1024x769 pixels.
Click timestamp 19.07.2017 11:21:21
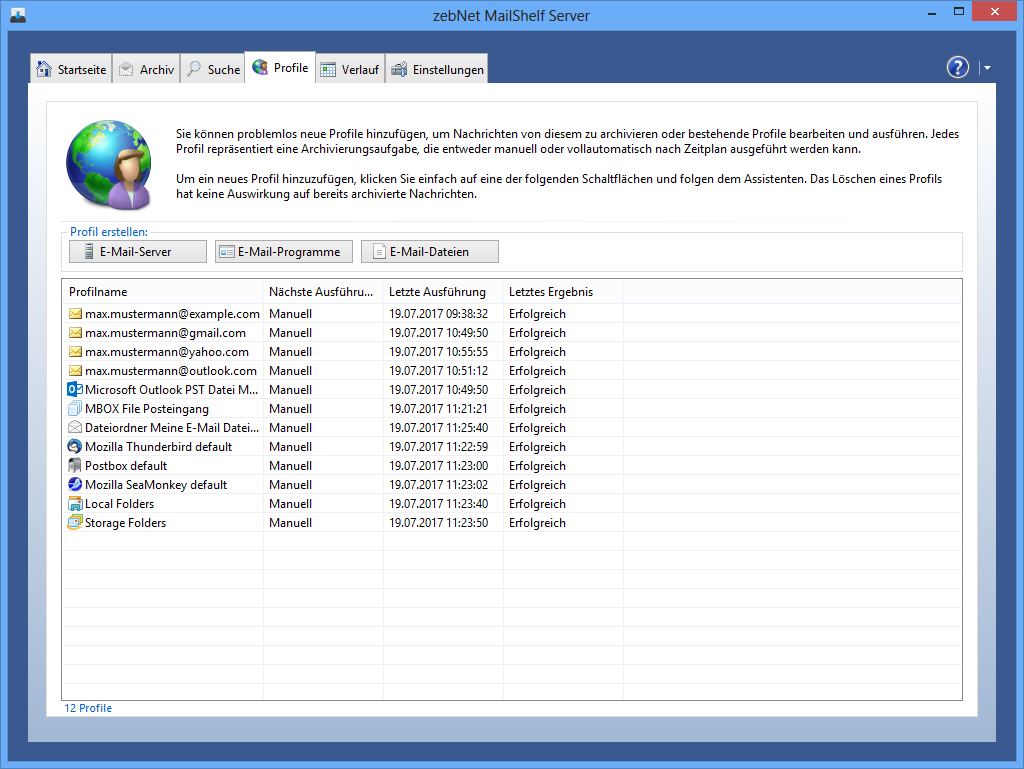(x=438, y=409)
